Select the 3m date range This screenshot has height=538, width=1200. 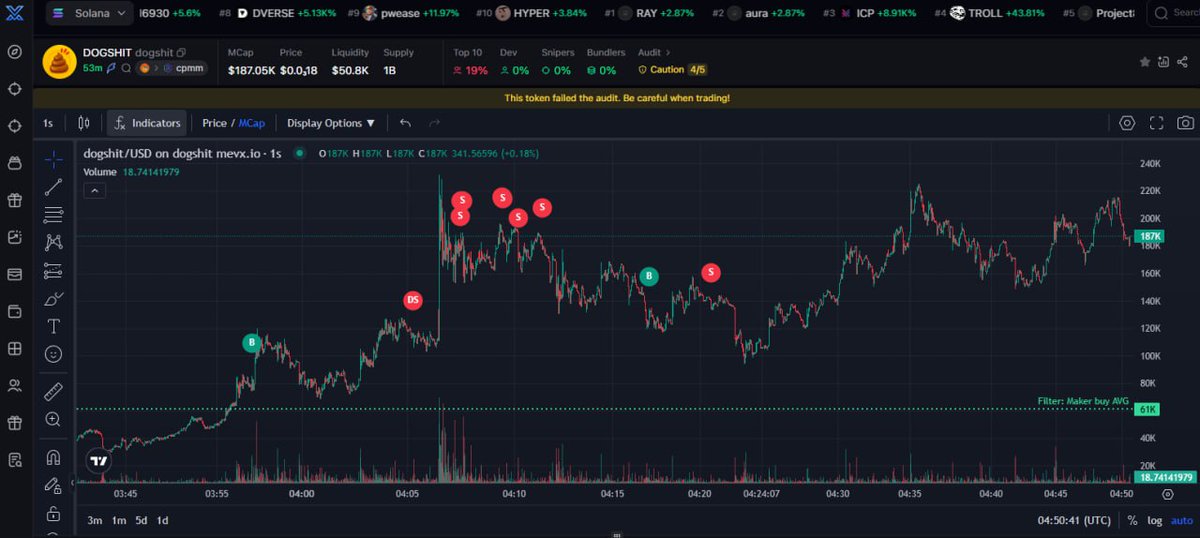(x=95, y=520)
